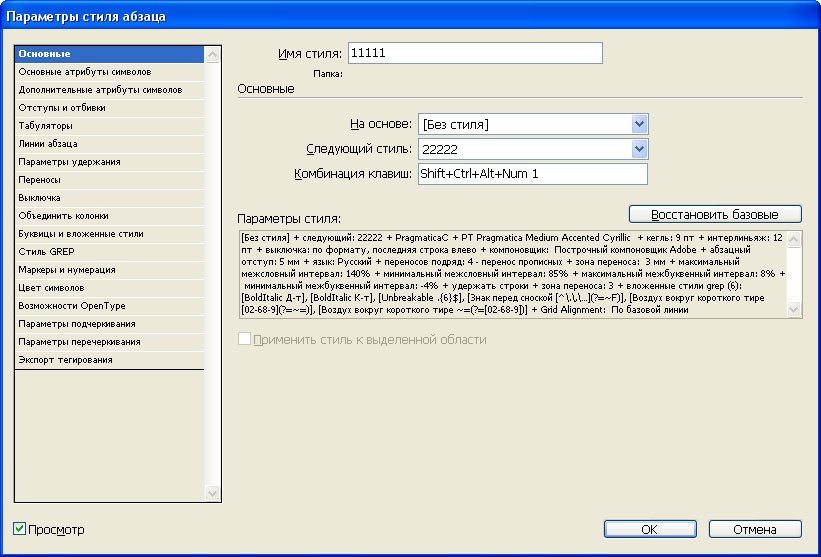Confirm with the OK button
This screenshot has width=821, height=557.
tap(650, 529)
